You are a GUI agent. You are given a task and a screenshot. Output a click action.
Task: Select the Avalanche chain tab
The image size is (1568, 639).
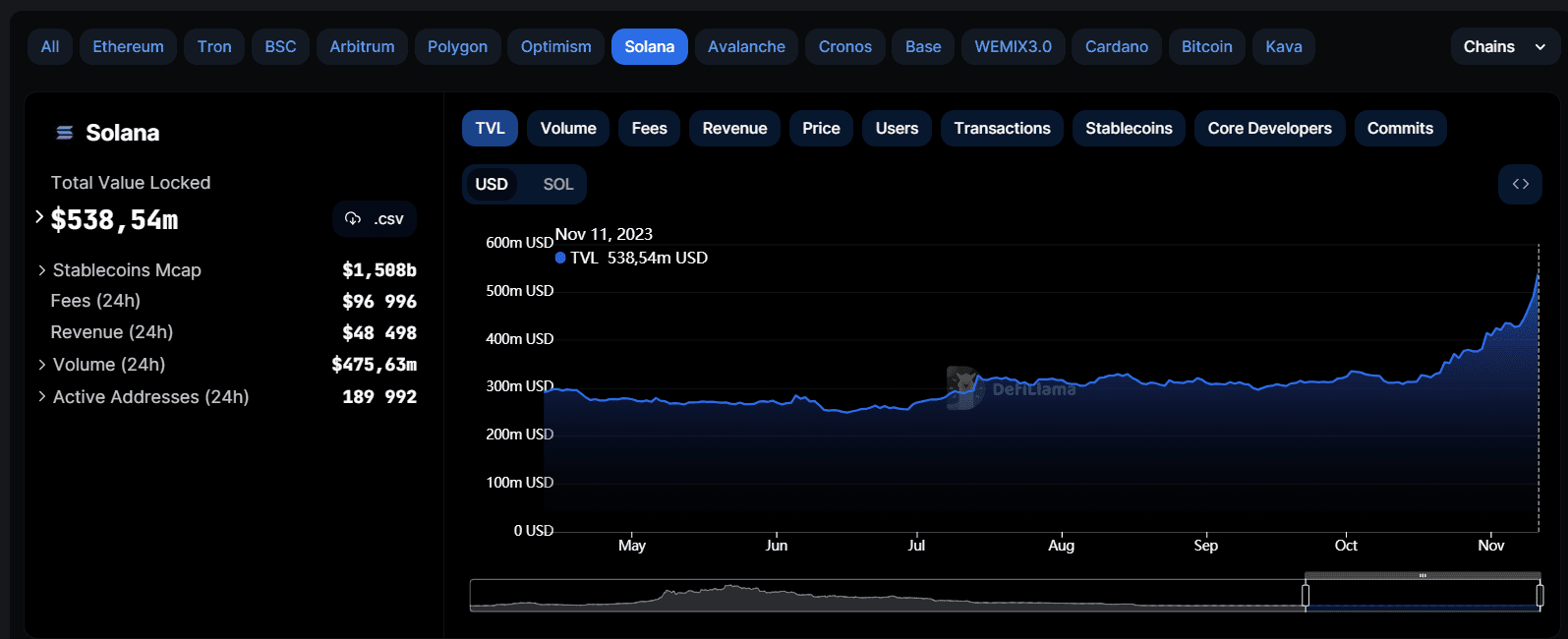tap(746, 47)
